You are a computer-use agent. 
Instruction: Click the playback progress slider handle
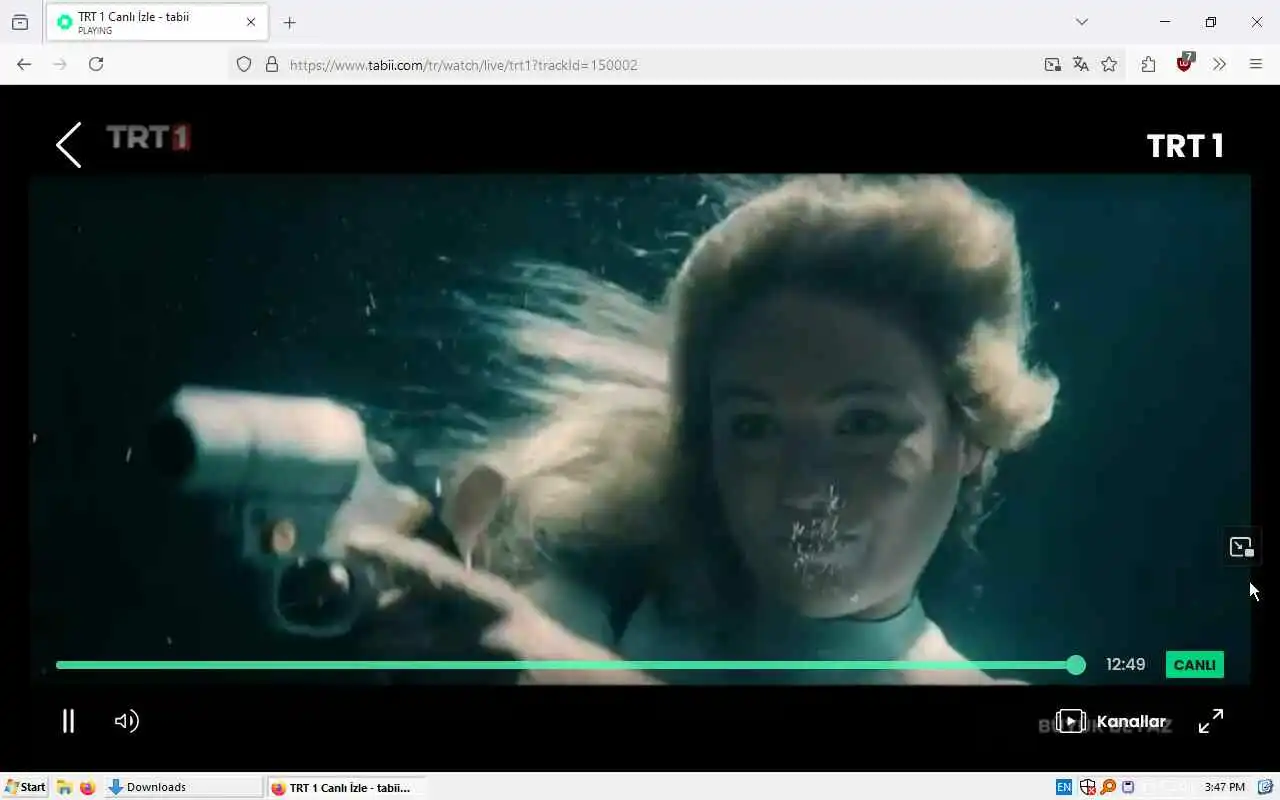tap(1076, 665)
